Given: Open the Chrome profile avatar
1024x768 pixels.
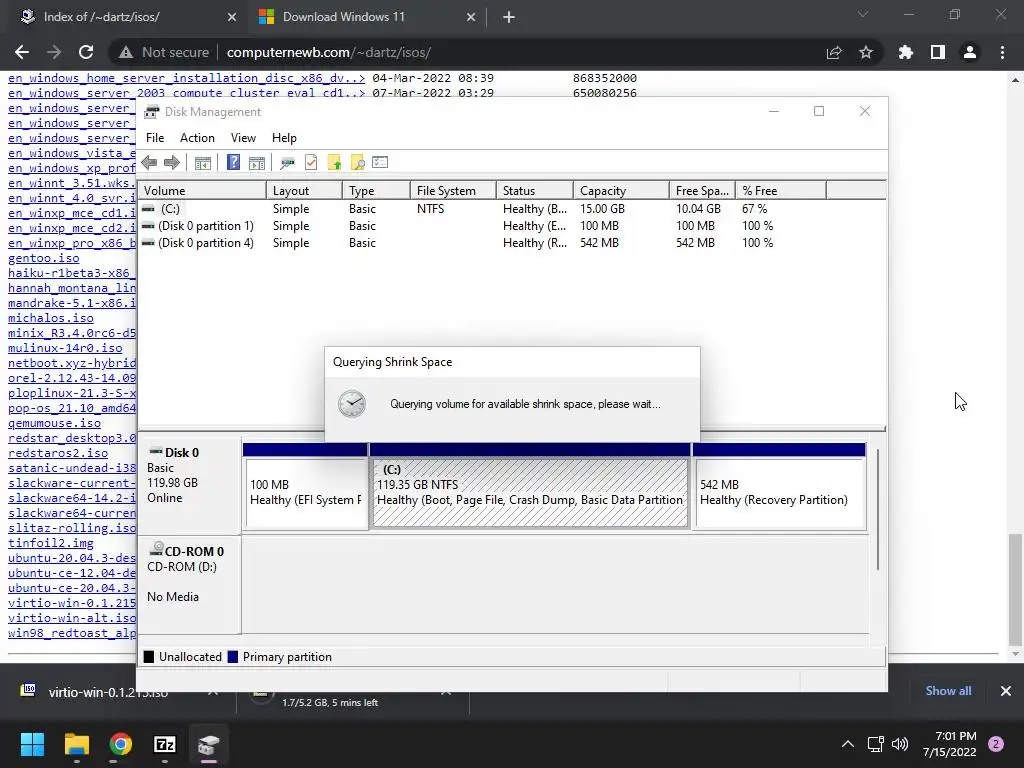Looking at the screenshot, I should [970, 52].
